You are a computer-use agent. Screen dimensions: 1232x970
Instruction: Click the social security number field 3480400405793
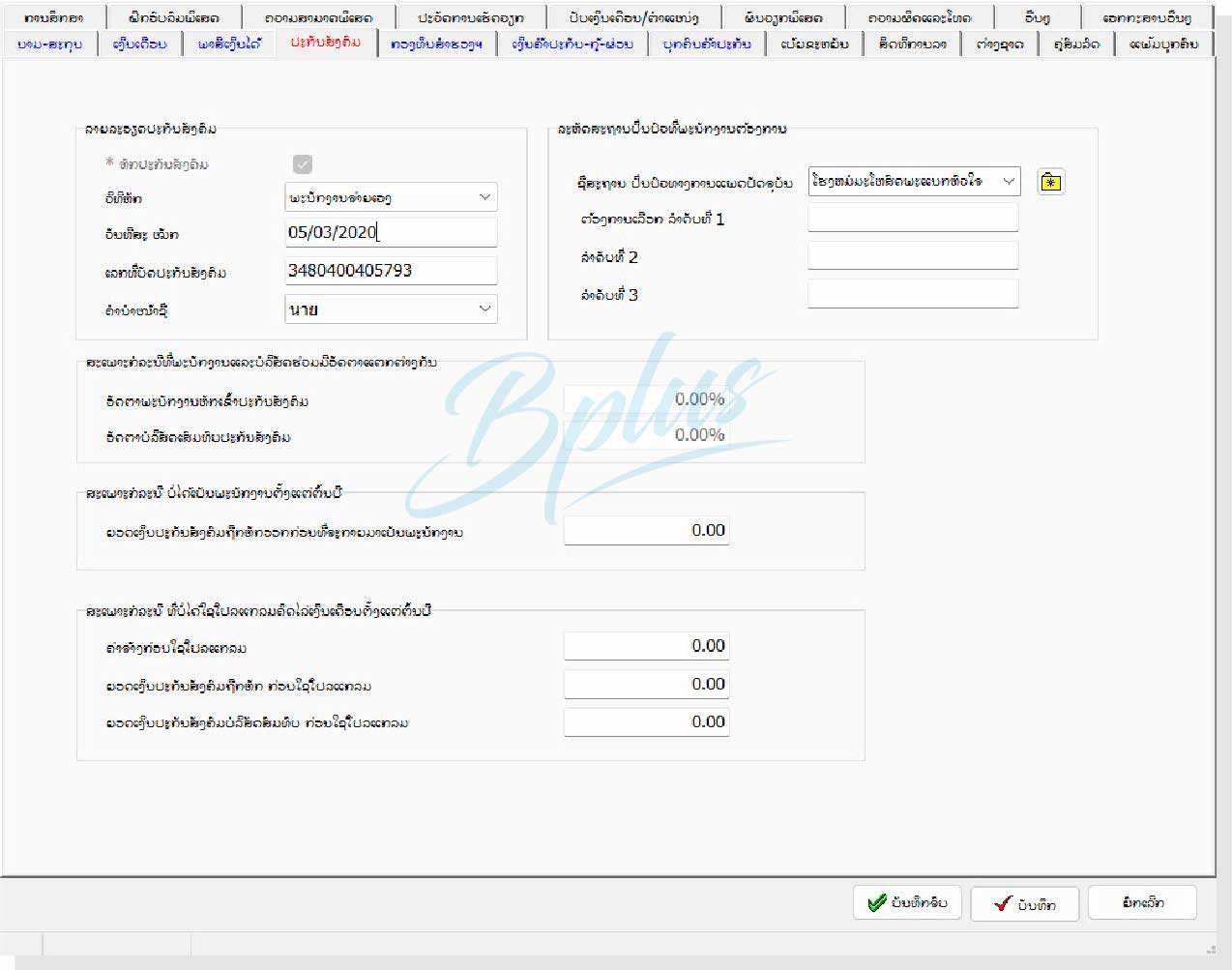point(391,271)
